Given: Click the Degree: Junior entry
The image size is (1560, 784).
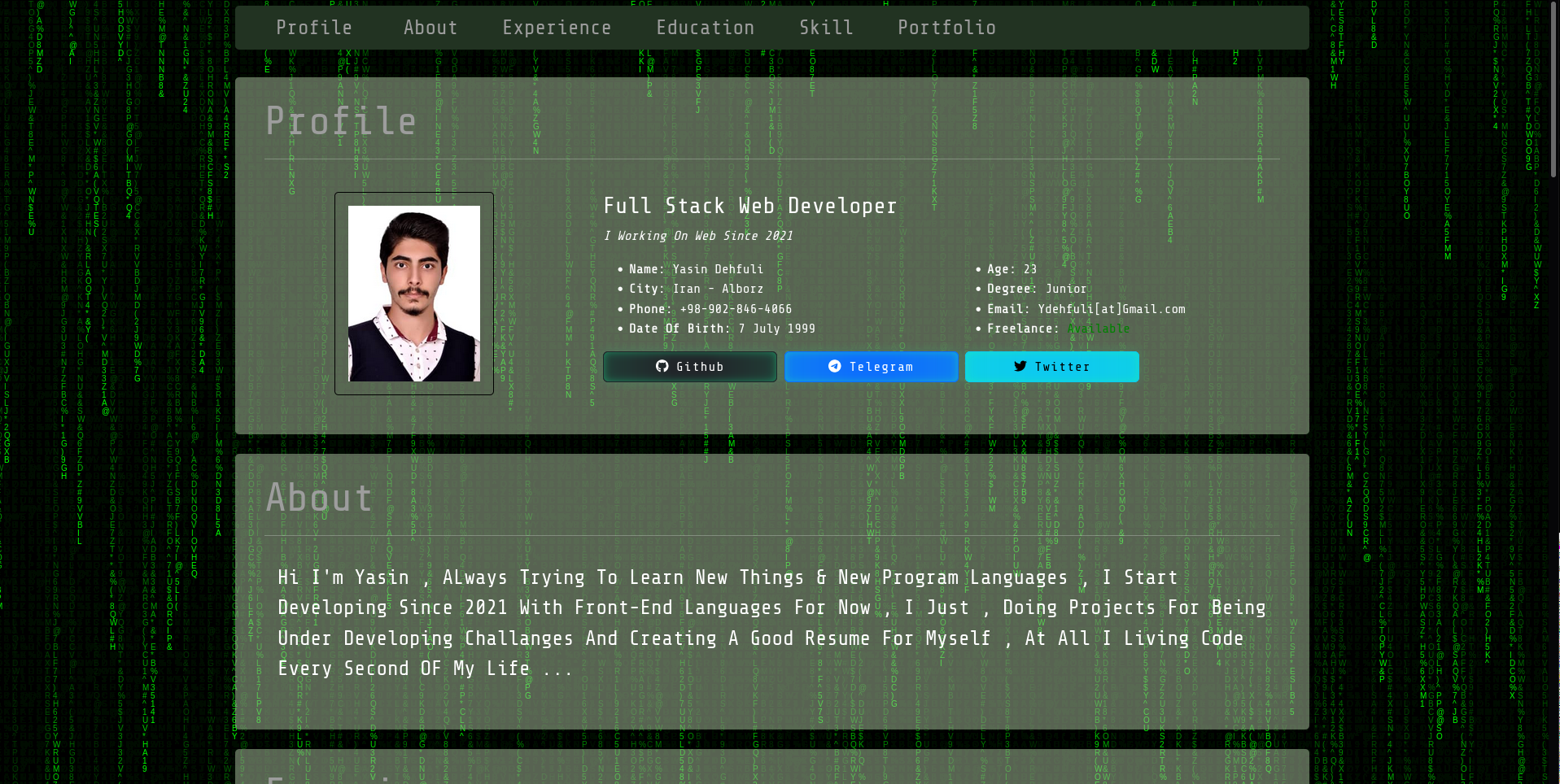Looking at the screenshot, I should coord(1037,289).
